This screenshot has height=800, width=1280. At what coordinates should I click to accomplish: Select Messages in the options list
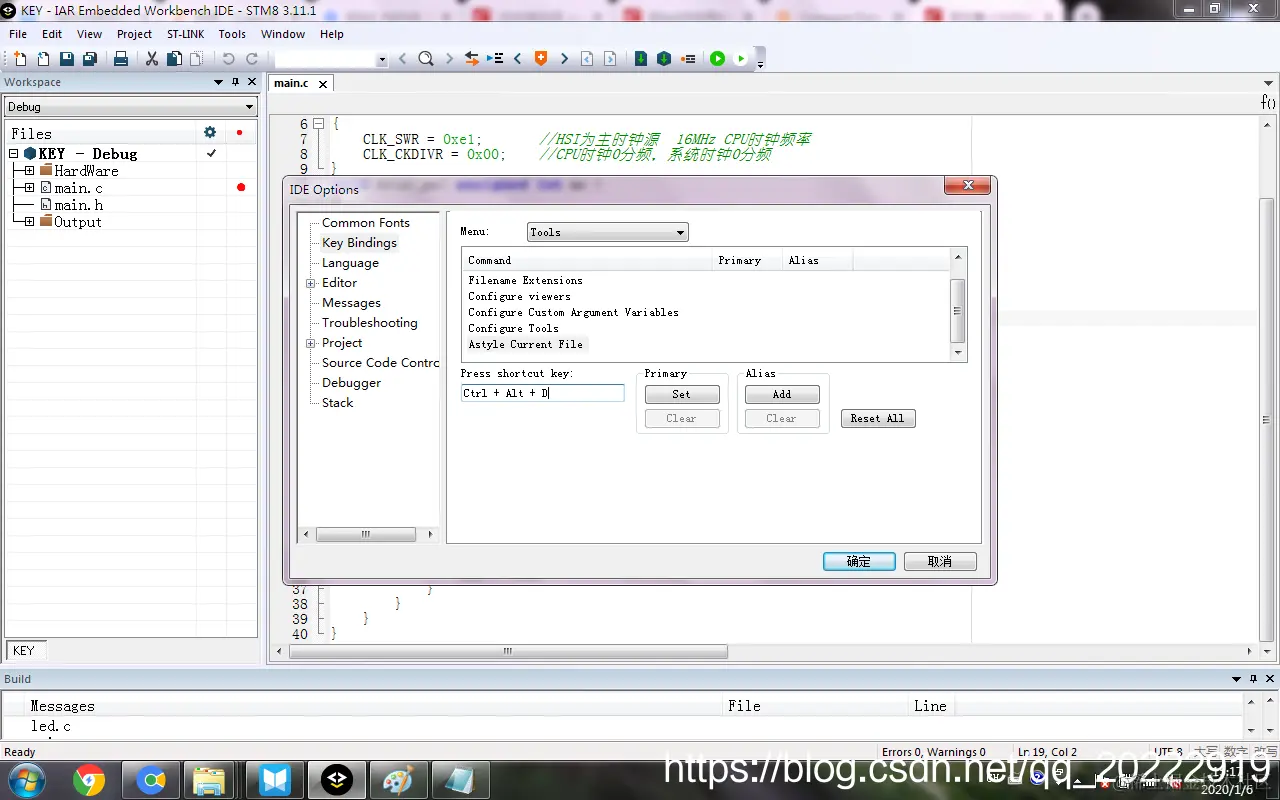[x=351, y=303]
